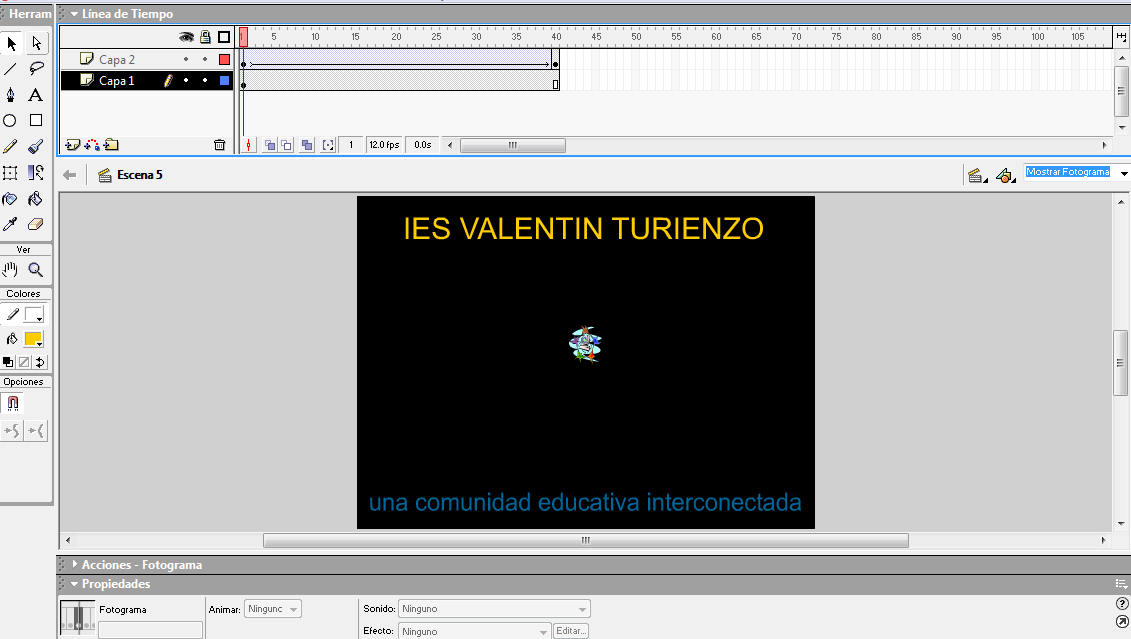Choose the Lasso tool
Screen dimensions: 1131x639
point(36,69)
